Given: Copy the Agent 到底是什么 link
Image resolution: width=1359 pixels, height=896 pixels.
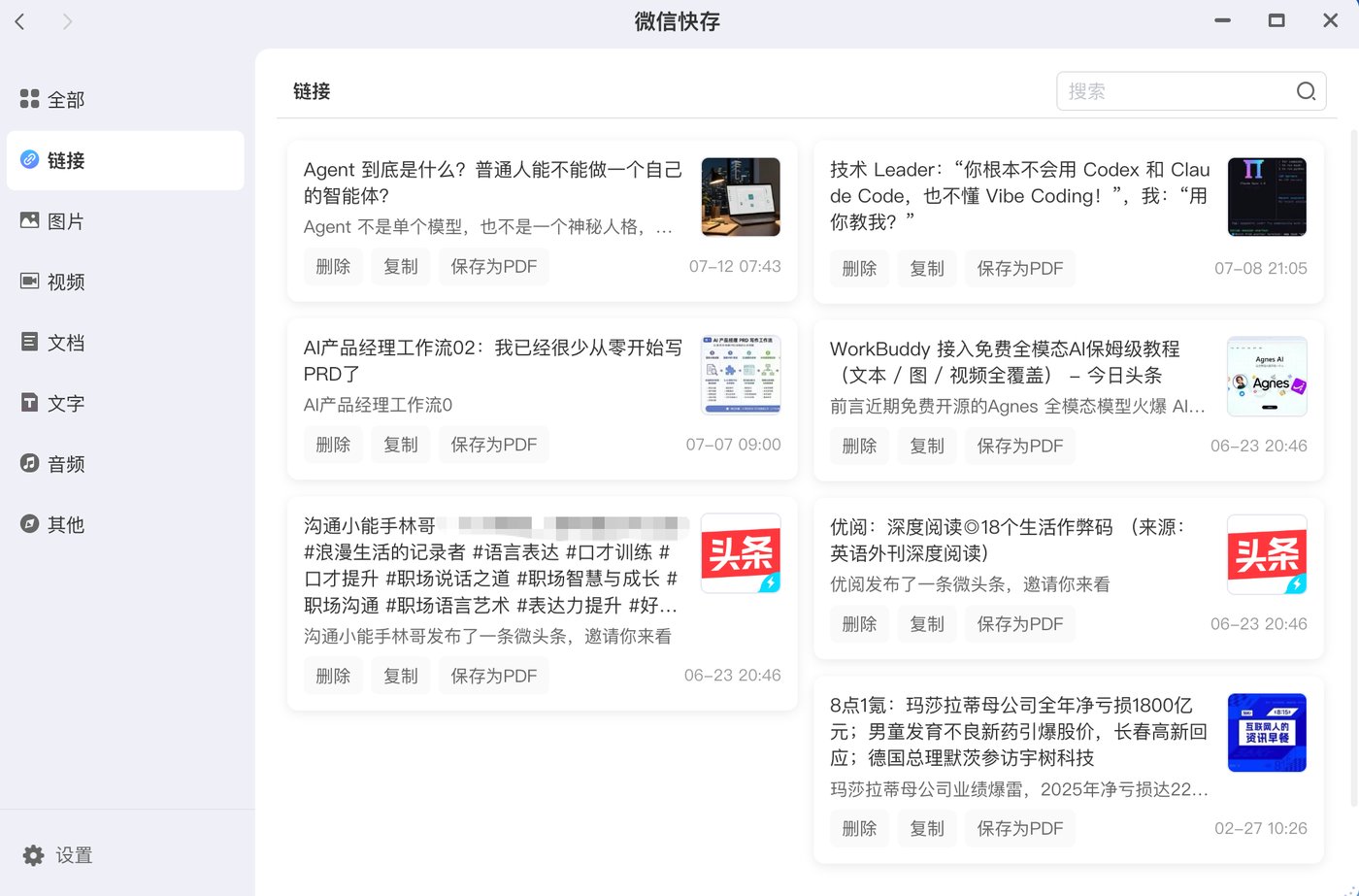Looking at the screenshot, I should (401, 266).
